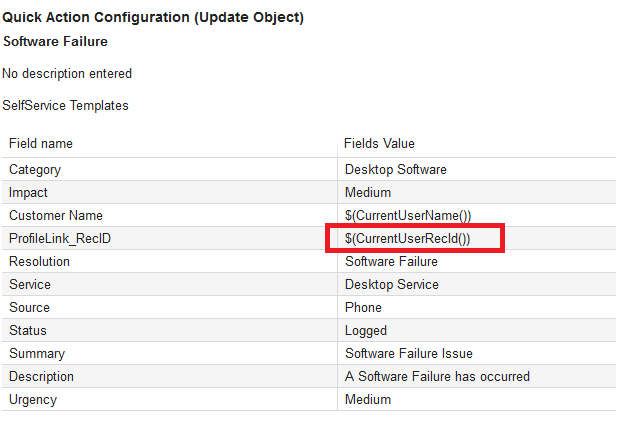Screen dimensions: 617x437
Task: Select the Software Failure Issue summary value
Action: (x=409, y=353)
